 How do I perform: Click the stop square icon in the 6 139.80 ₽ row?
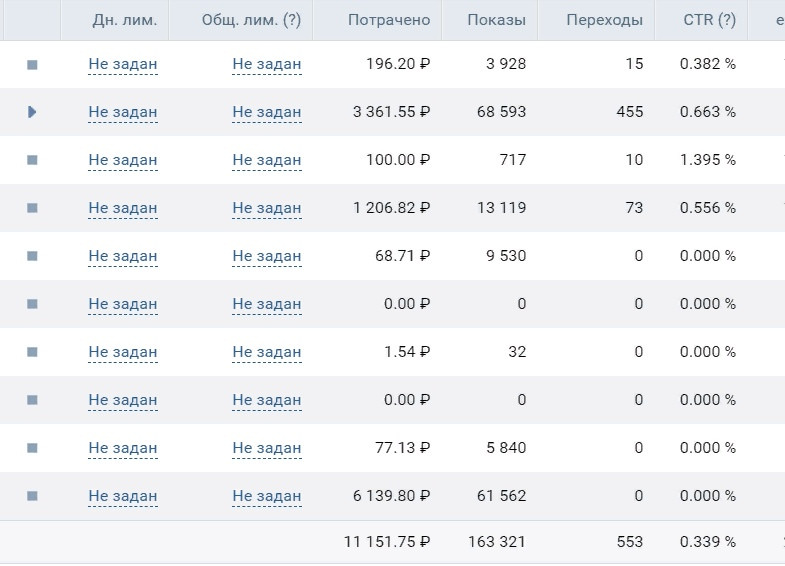coord(32,496)
